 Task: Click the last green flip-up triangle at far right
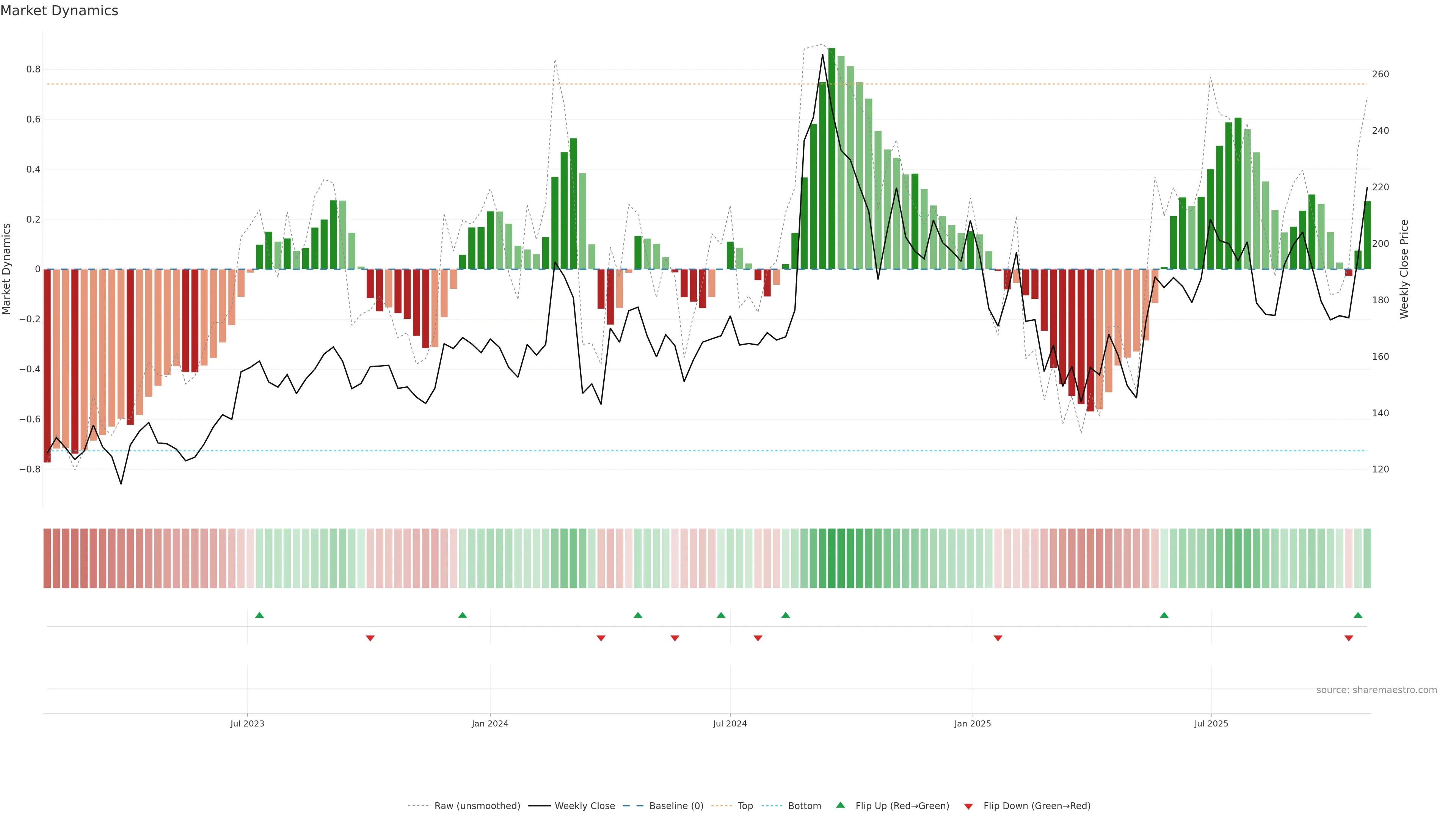pyautogui.click(x=1358, y=615)
